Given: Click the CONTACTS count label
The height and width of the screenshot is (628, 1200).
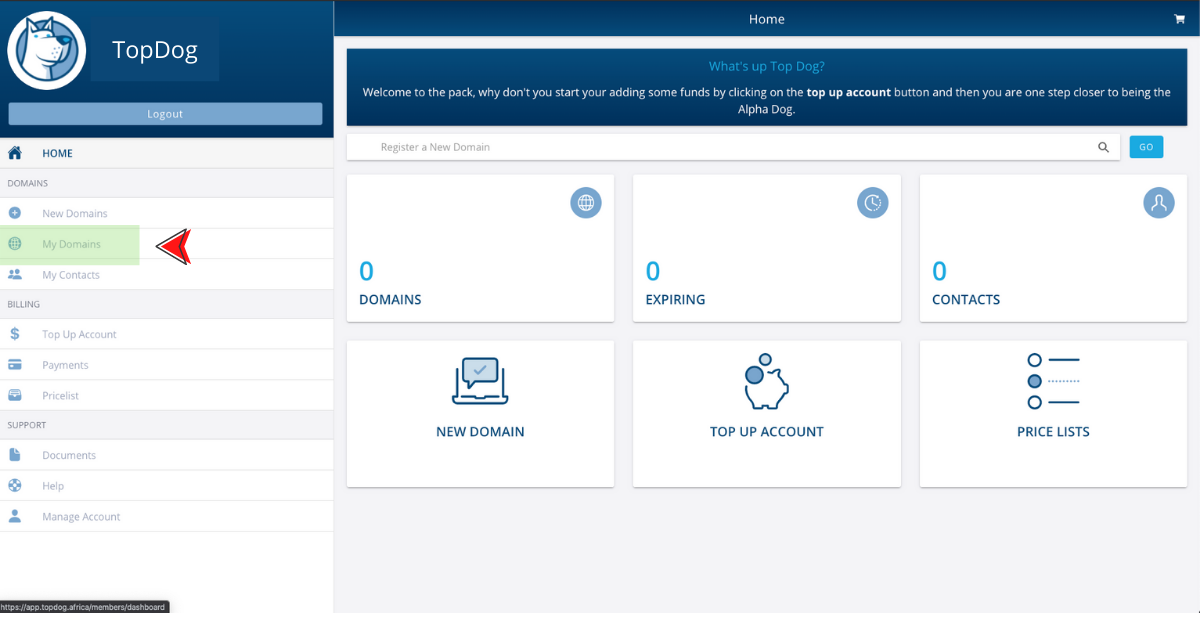Looking at the screenshot, I should (966, 299).
